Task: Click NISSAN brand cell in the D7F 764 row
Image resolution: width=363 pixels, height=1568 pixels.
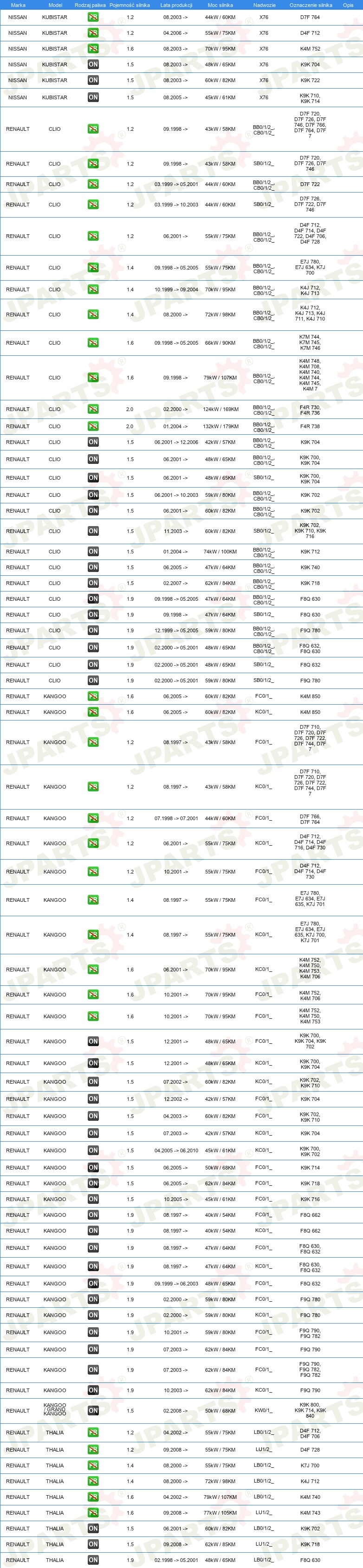Action: [18, 18]
